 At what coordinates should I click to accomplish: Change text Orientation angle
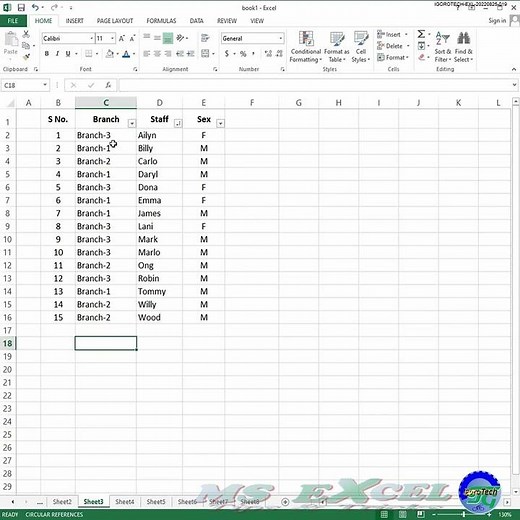[180, 38]
